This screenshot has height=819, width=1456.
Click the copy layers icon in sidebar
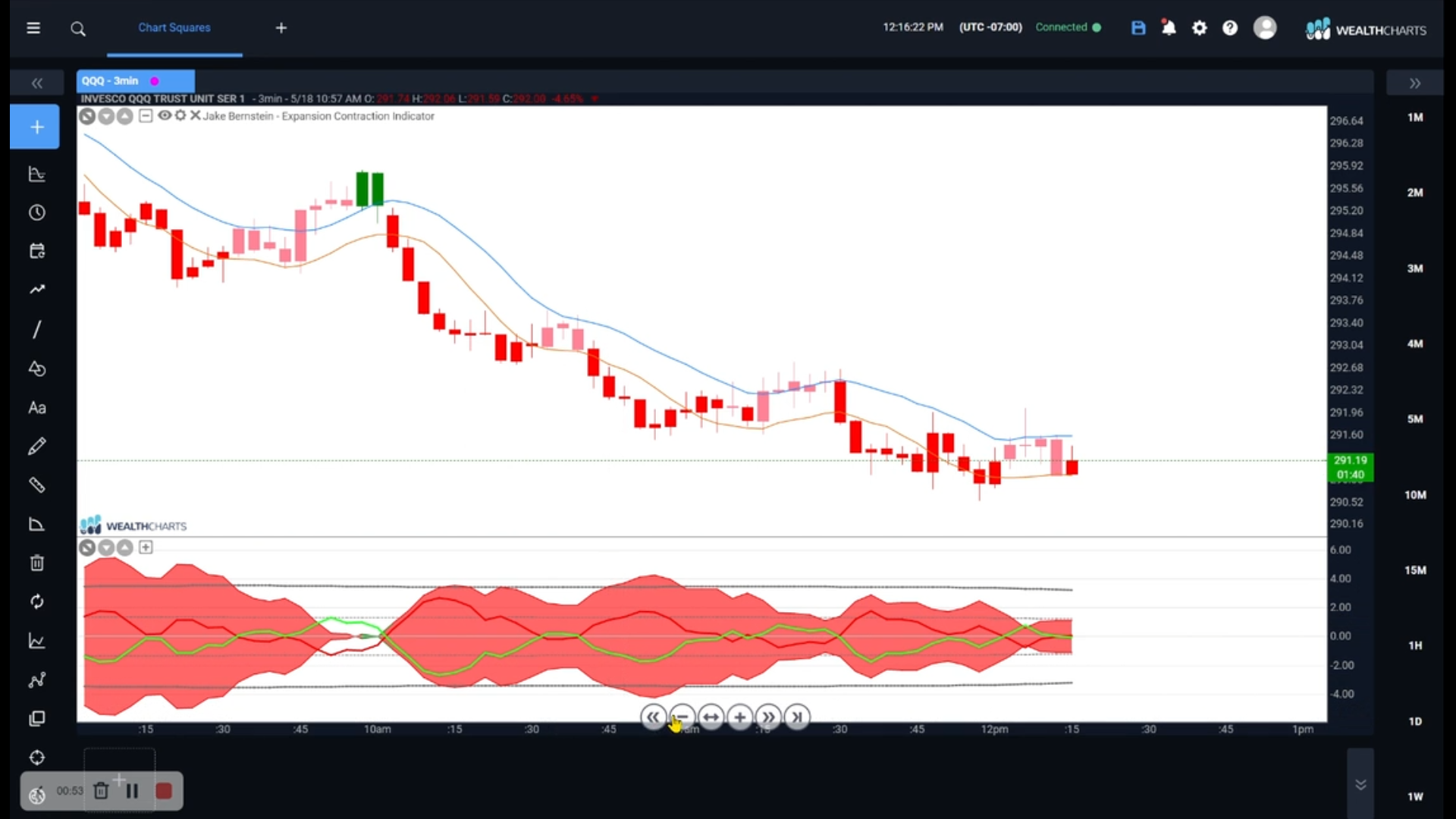[36, 719]
